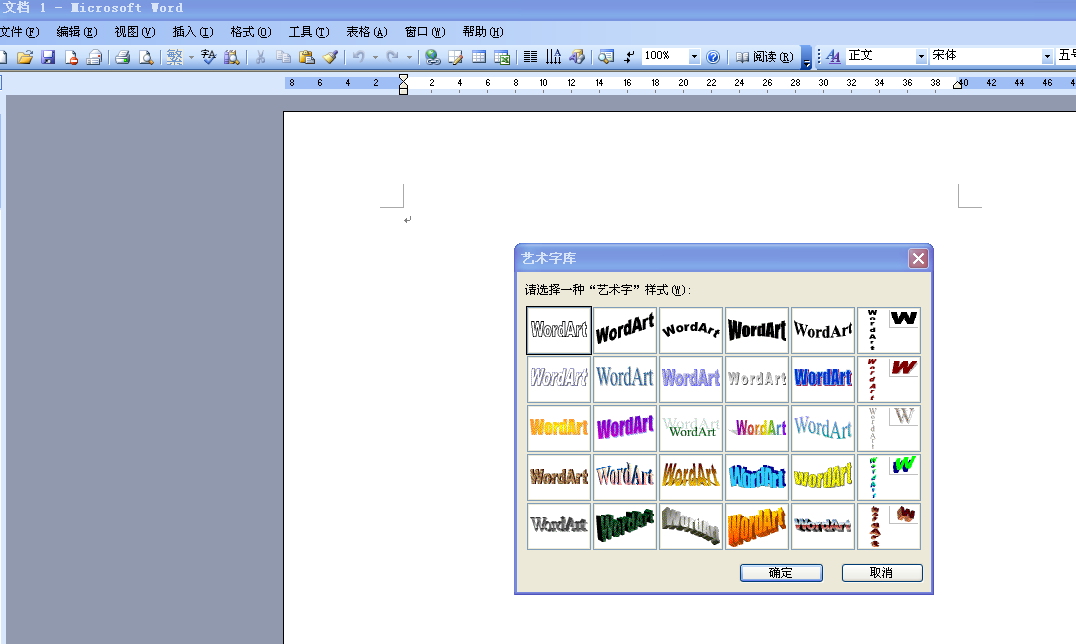The height and width of the screenshot is (644, 1076).
Task: Open the 编辑(E) menu
Action: coord(77,32)
